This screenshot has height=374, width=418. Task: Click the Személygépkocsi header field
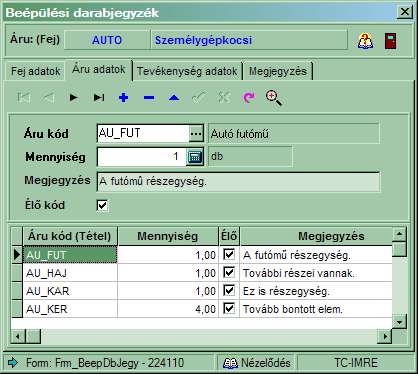249,40
